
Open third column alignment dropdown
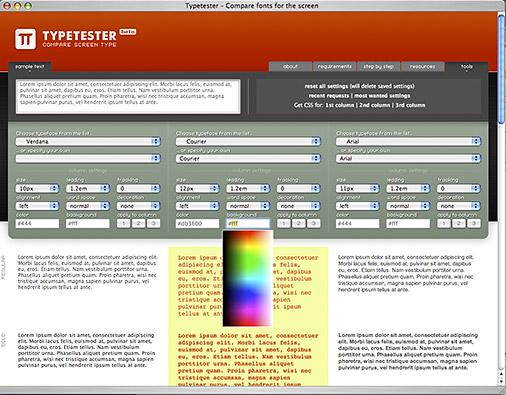click(357, 206)
